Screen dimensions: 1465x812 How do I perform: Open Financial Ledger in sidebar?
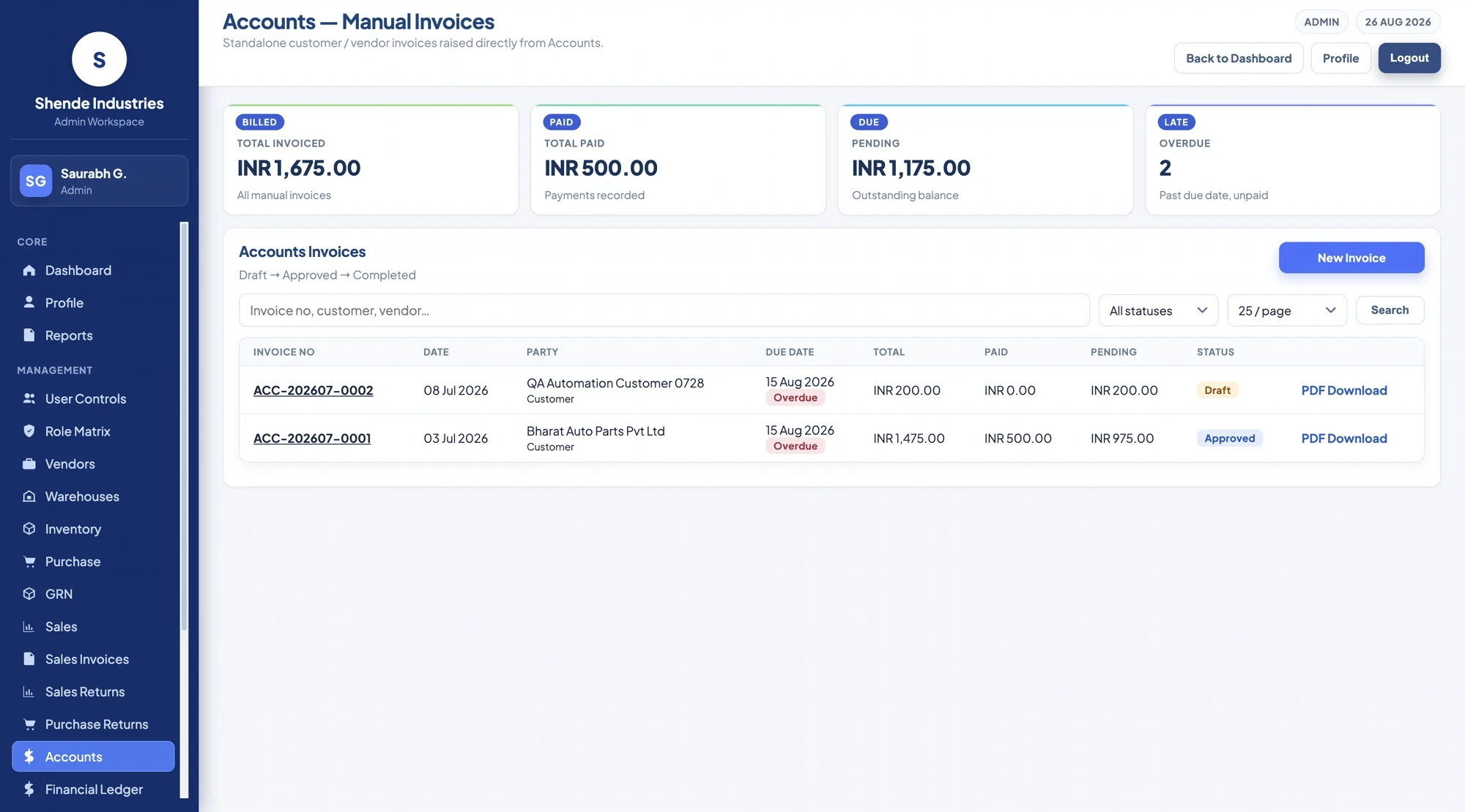tap(93, 789)
